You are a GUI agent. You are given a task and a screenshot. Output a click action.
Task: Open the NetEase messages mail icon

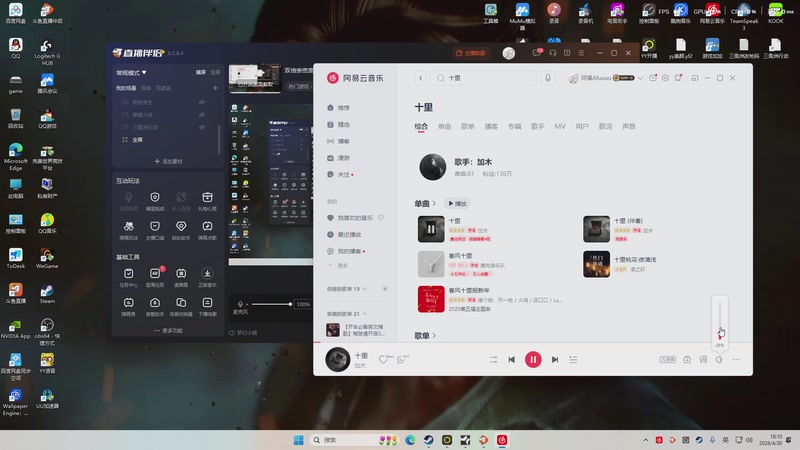coord(653,78)
